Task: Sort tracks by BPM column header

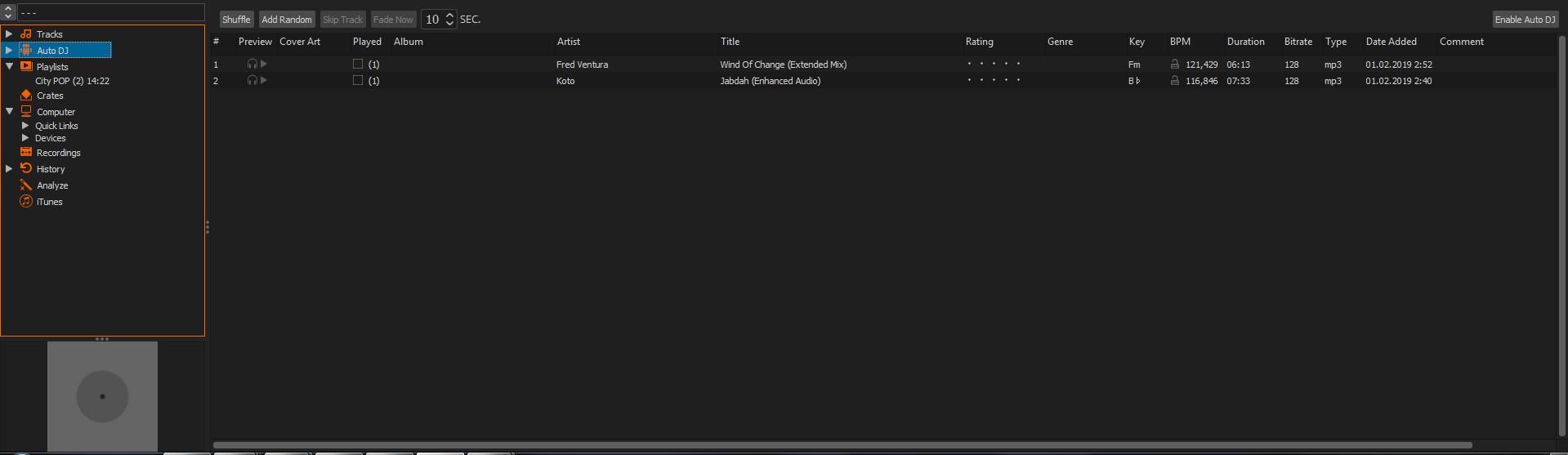Action: coord(1180,42)
